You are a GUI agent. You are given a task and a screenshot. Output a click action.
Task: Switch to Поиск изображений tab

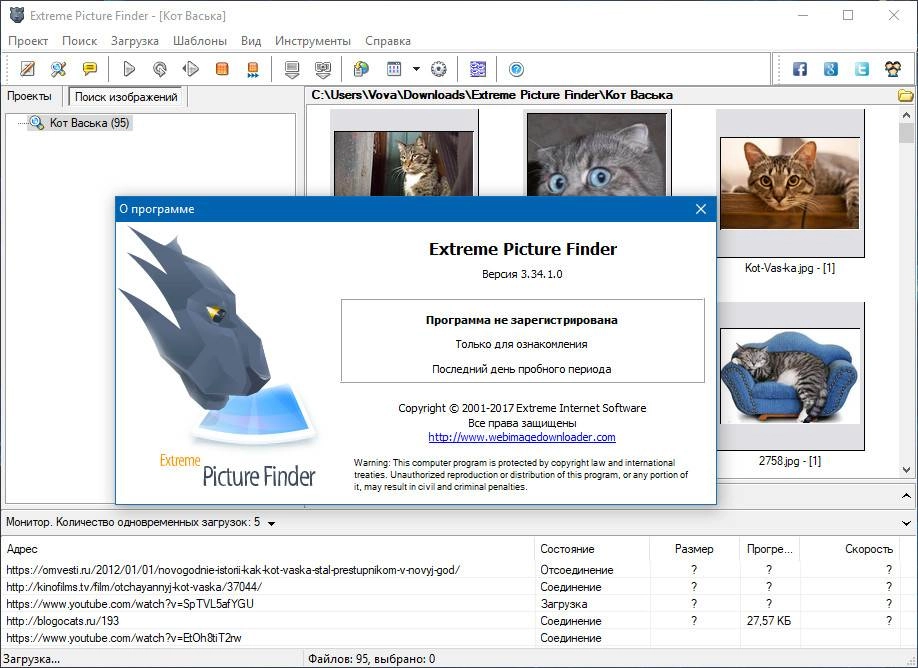click(x=126, y=97)
